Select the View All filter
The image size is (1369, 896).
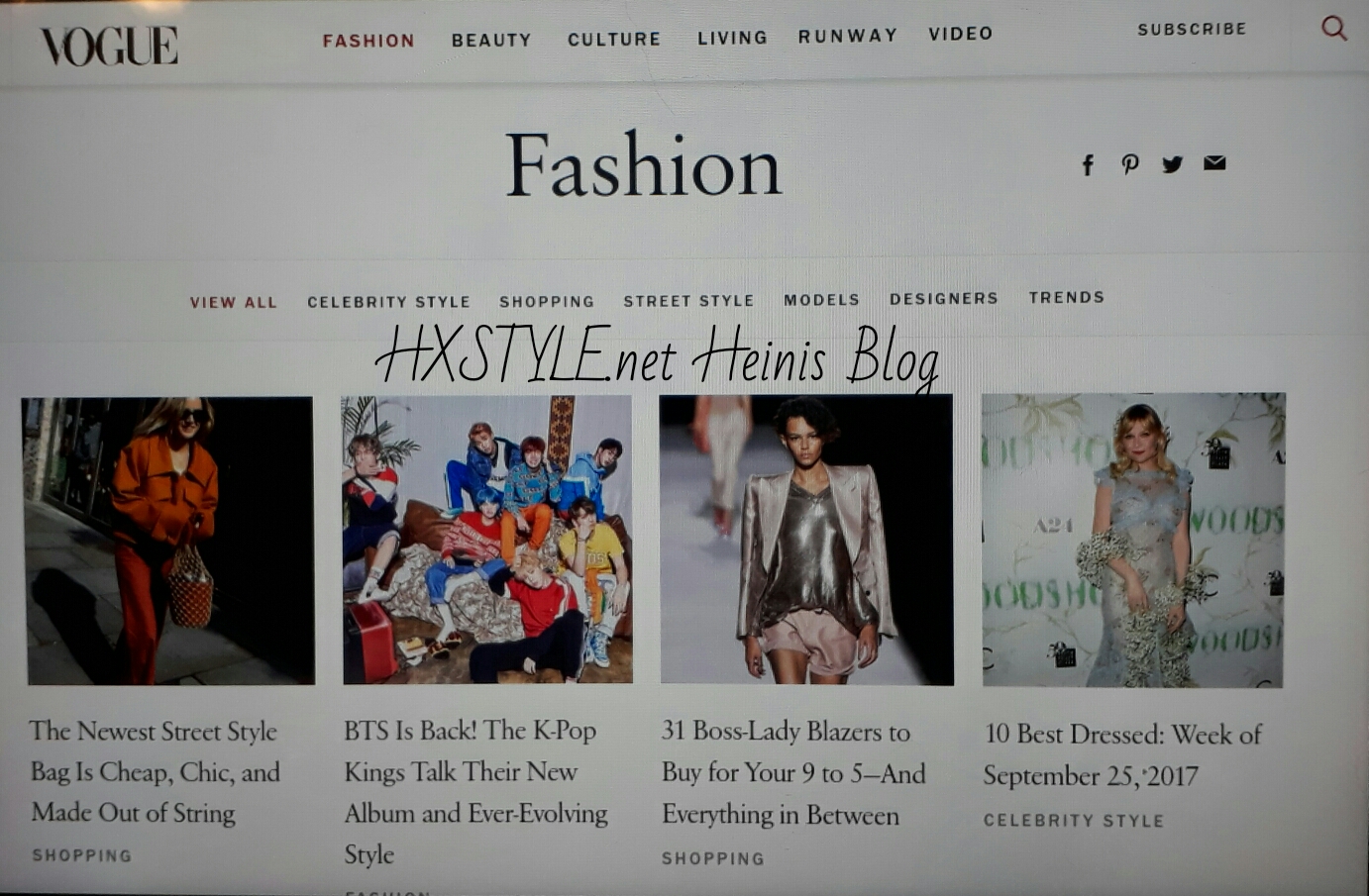point(234,302)
